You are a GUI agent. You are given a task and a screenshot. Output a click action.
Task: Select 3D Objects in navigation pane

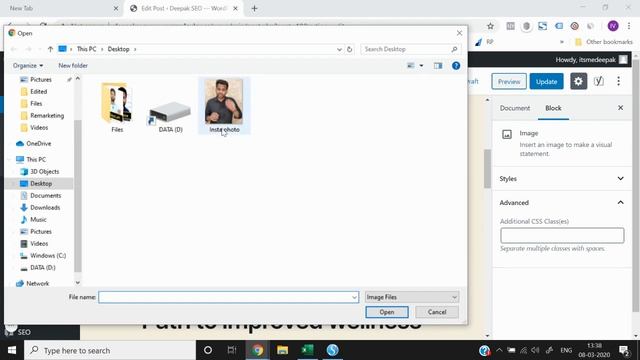44,171
